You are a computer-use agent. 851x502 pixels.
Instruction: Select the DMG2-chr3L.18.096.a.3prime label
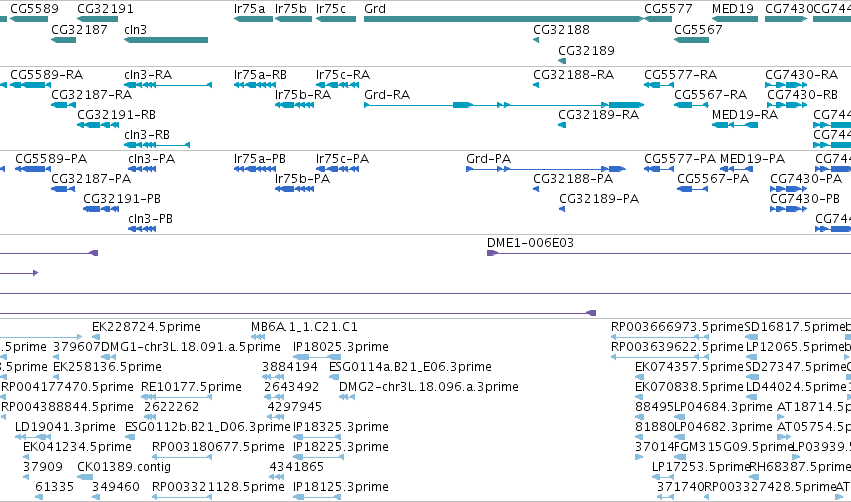coord(429,386)
